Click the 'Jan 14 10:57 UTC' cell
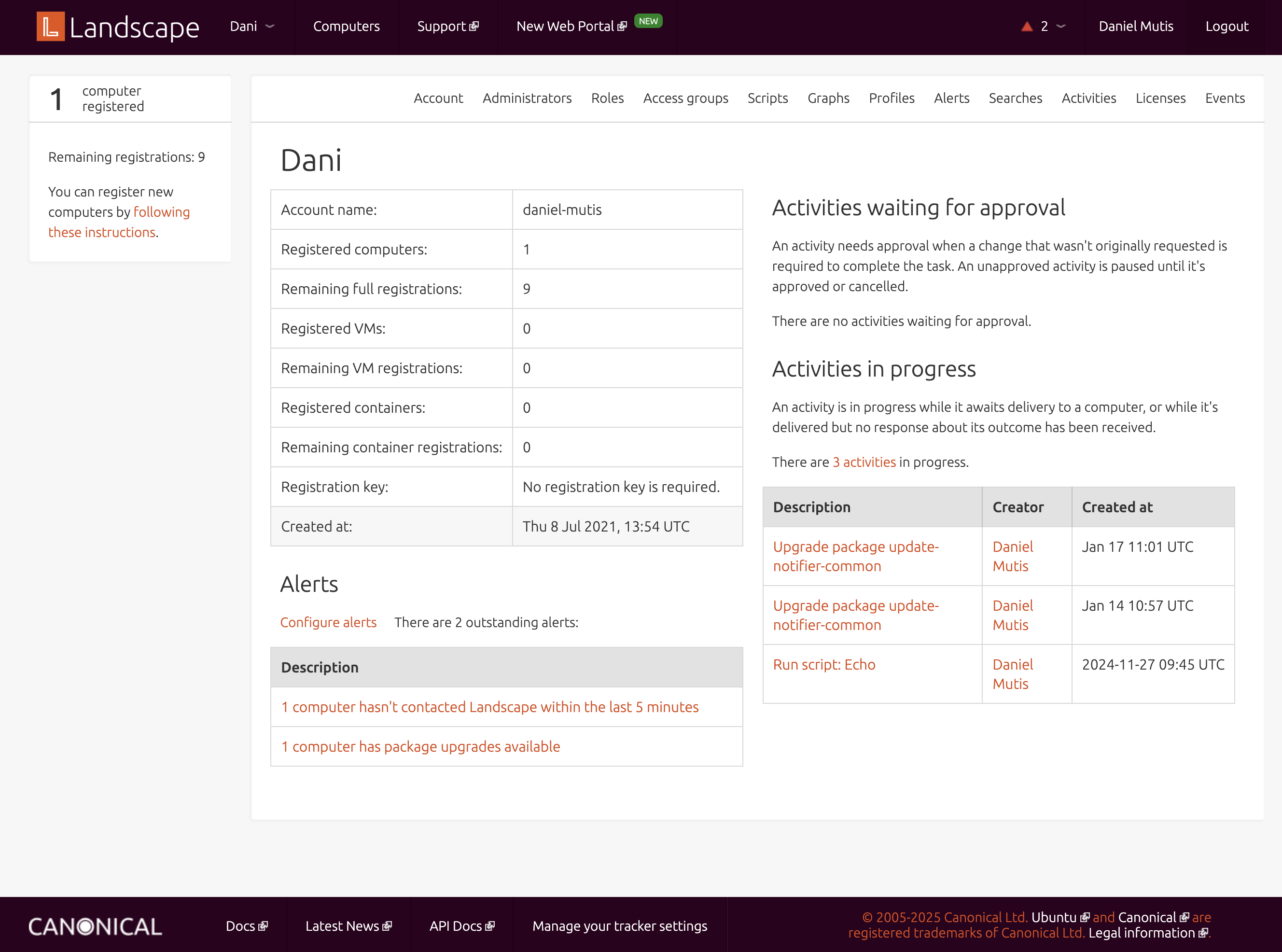1282x952 pixels. [1152, 615]
